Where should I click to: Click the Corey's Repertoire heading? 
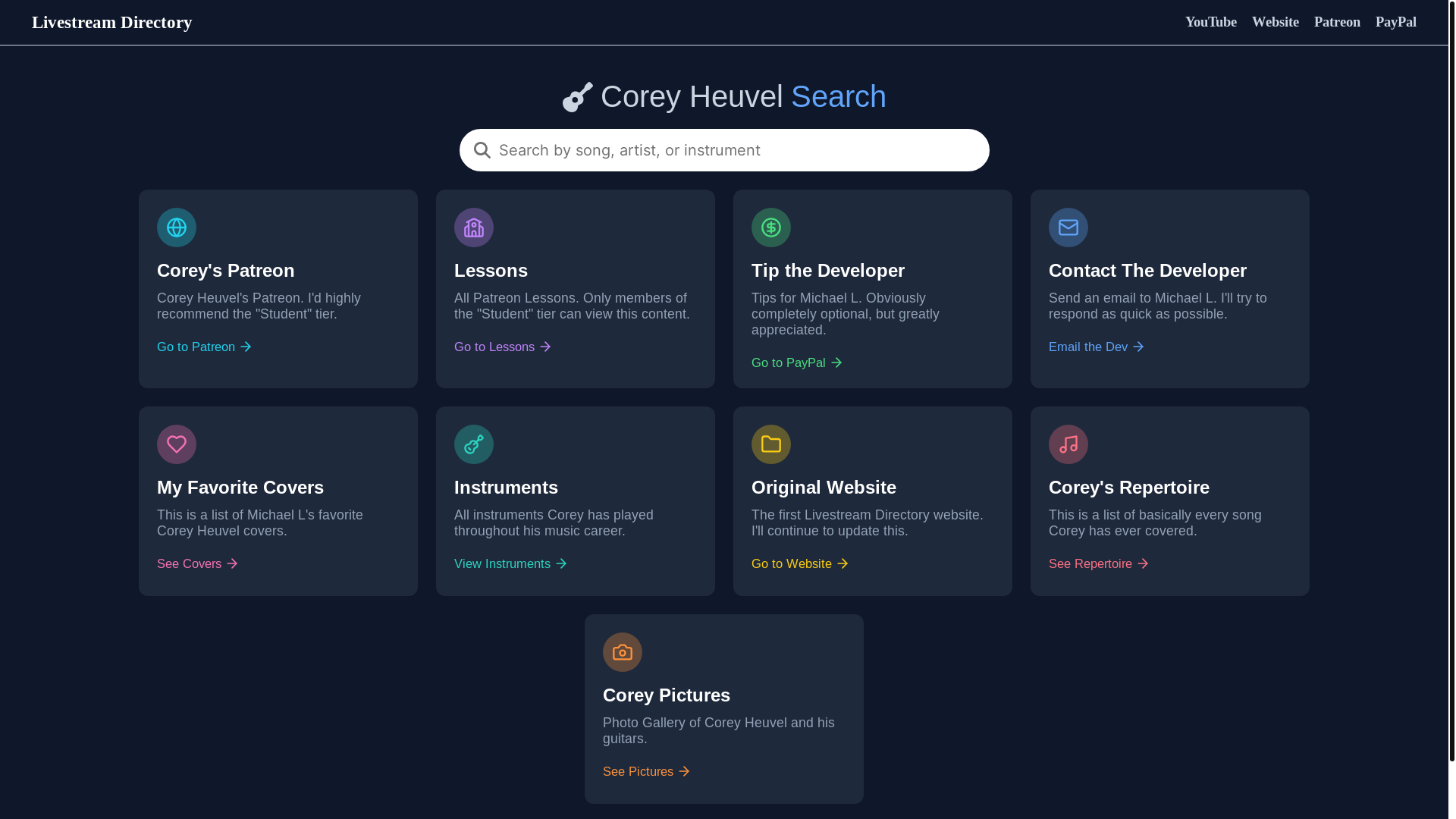coord(1129,488)
